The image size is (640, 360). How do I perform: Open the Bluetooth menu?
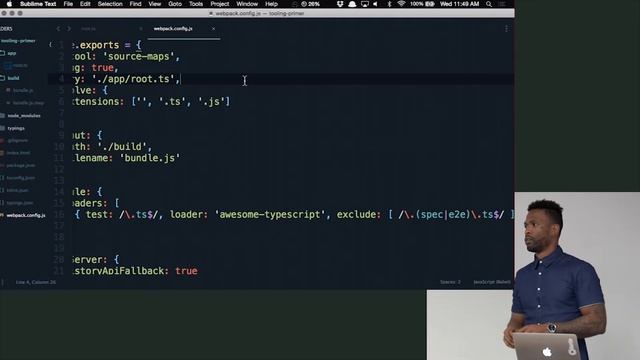click(389, 4)
